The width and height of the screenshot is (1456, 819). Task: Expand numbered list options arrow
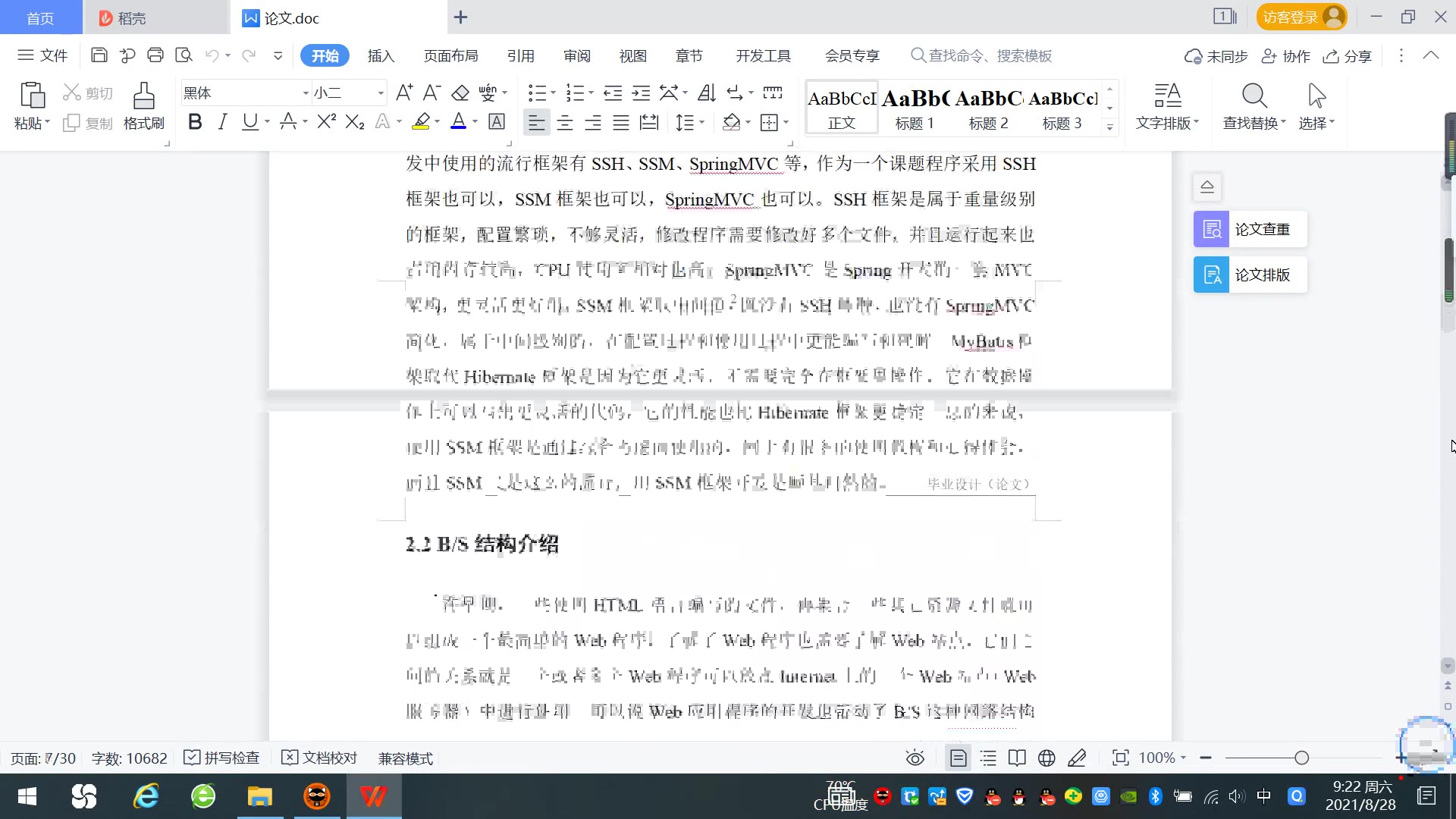[591, 93]
